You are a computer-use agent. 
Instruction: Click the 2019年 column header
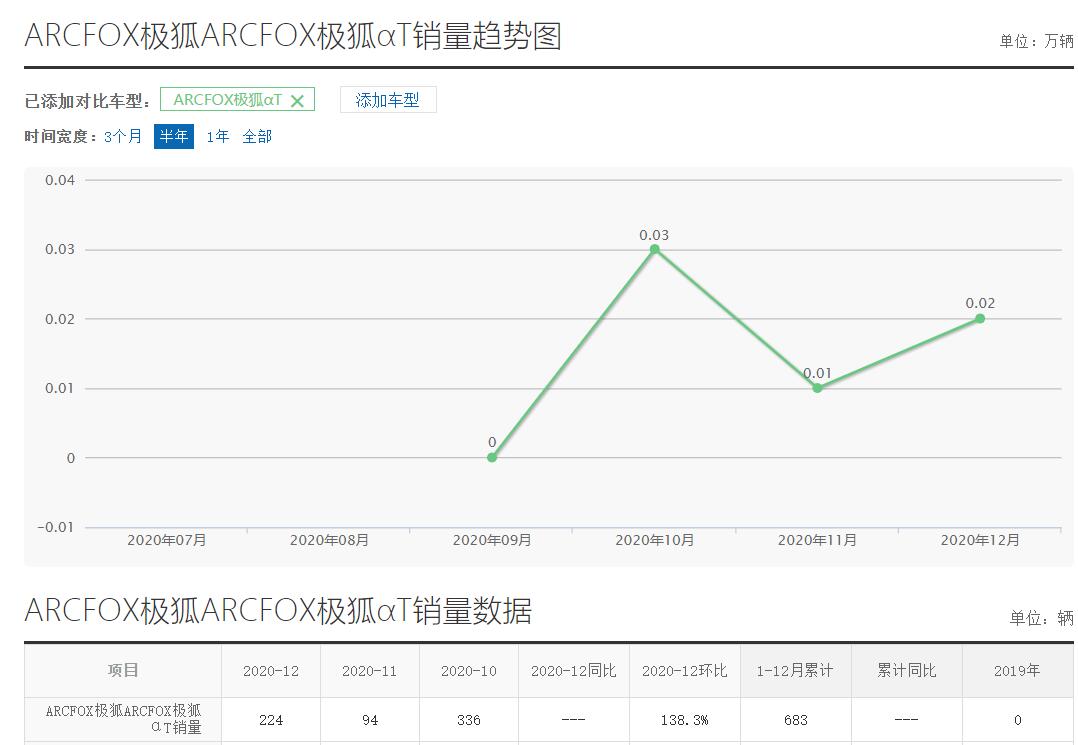(x=1018, y=670)
